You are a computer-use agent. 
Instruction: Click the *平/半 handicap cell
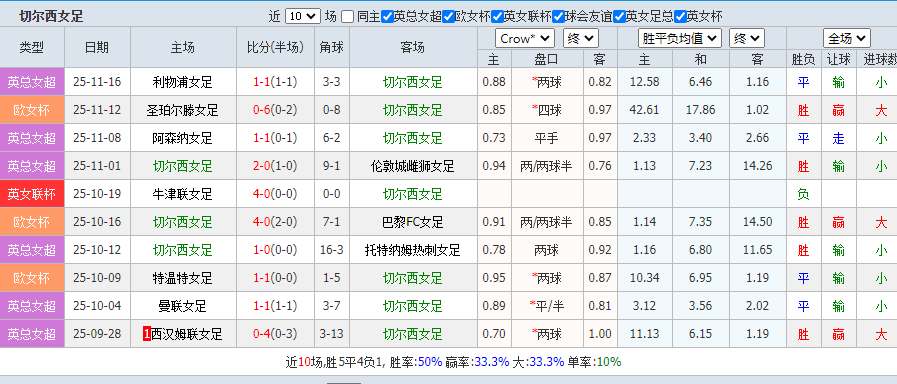(547, 306)
